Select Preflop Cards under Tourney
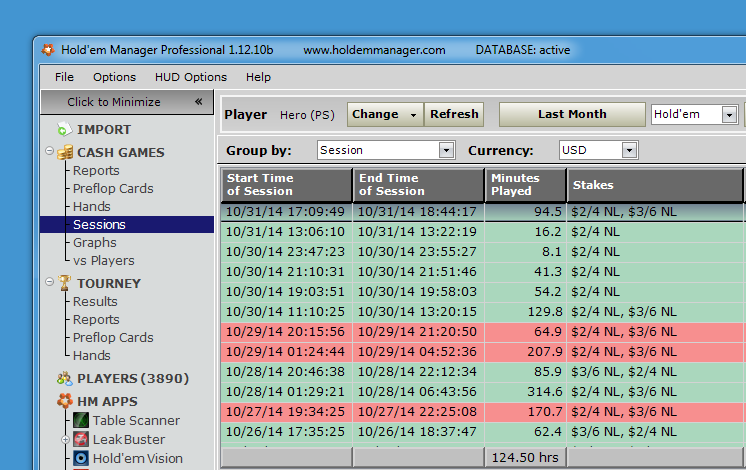The height and width of the screenshot is (470, 746). tap(113, 338)
